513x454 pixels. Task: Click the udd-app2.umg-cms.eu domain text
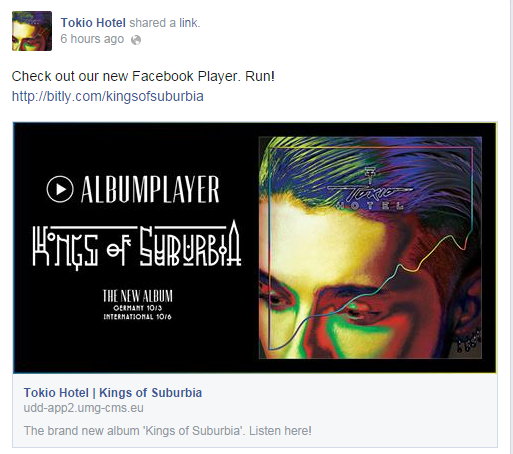(83, 408)
